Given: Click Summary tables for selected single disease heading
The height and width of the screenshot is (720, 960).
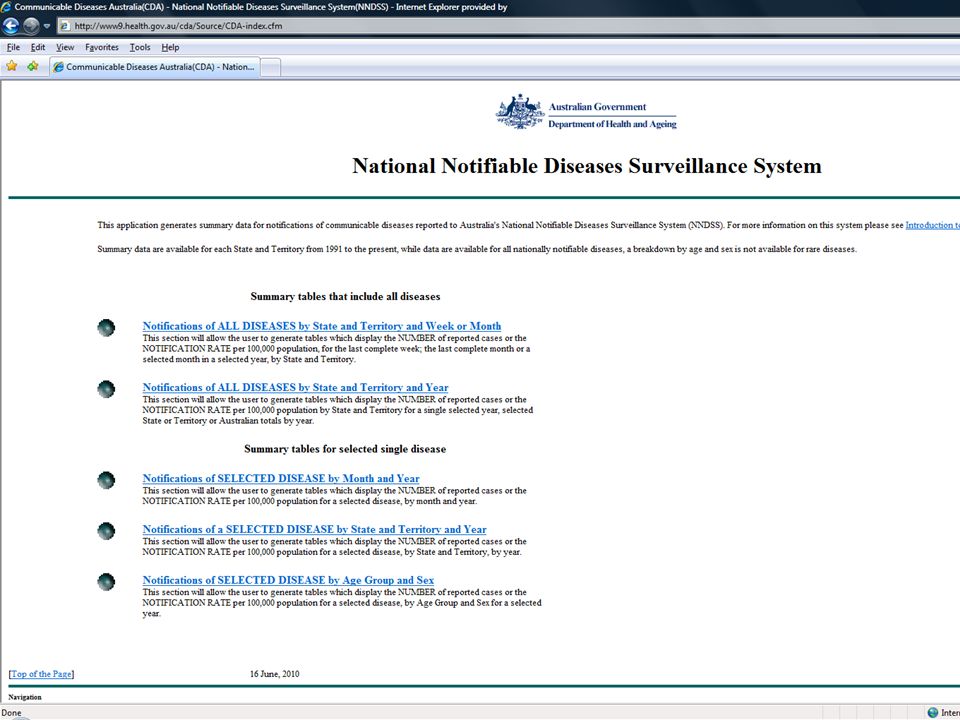Looking at the screenshot, I should 345,449.
